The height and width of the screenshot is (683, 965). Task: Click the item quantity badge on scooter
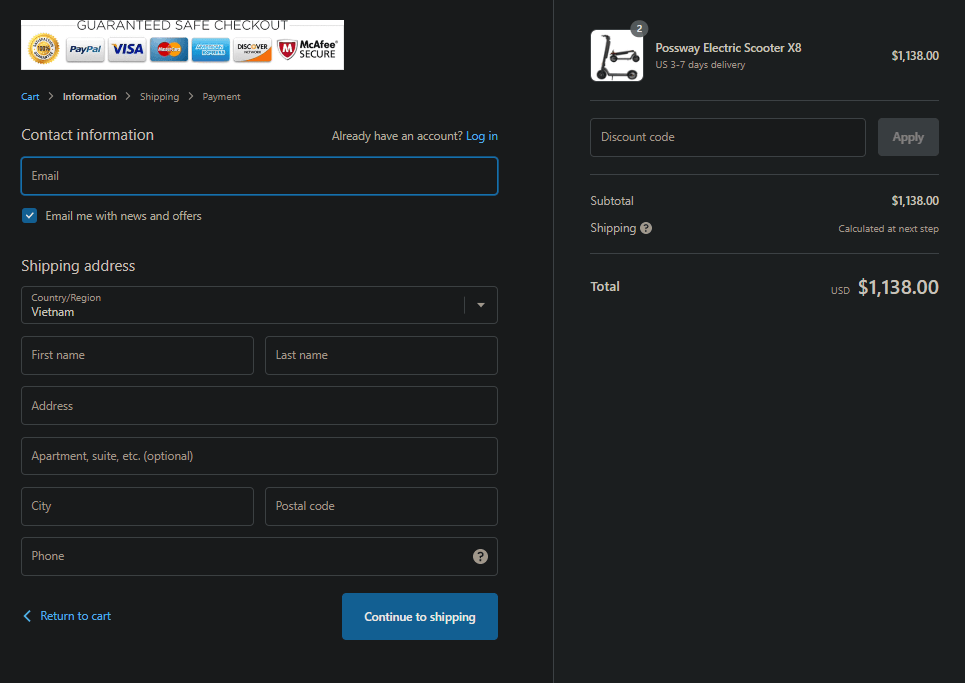point(639,28)
